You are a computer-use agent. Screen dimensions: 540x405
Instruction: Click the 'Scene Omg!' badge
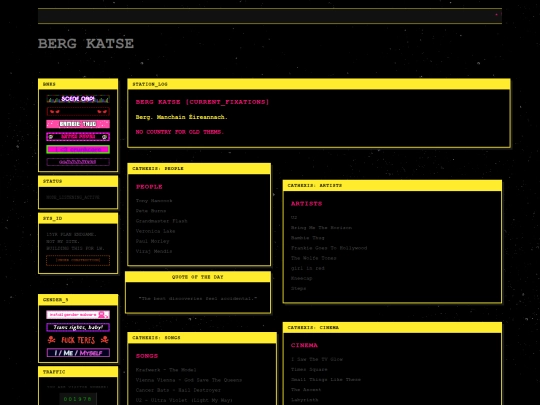tap(78, 99)
